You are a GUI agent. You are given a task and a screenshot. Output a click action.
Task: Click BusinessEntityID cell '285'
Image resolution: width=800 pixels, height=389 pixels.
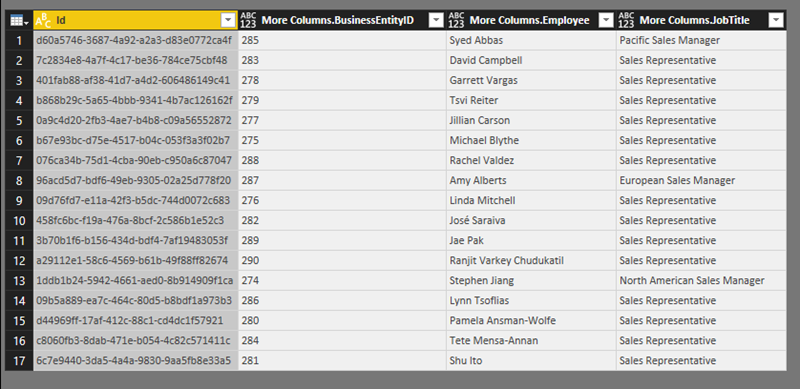coord(342,40)
